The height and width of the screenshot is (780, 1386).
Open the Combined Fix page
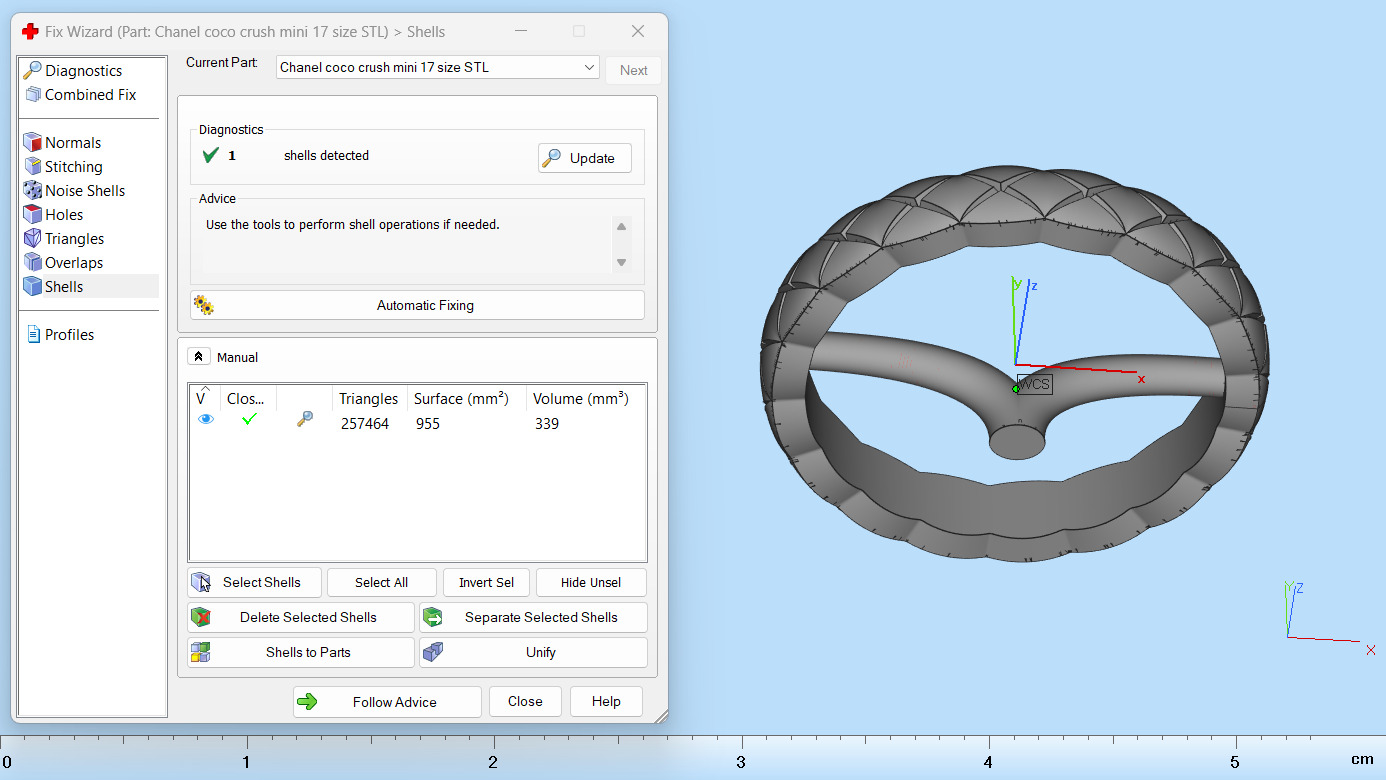90,95
